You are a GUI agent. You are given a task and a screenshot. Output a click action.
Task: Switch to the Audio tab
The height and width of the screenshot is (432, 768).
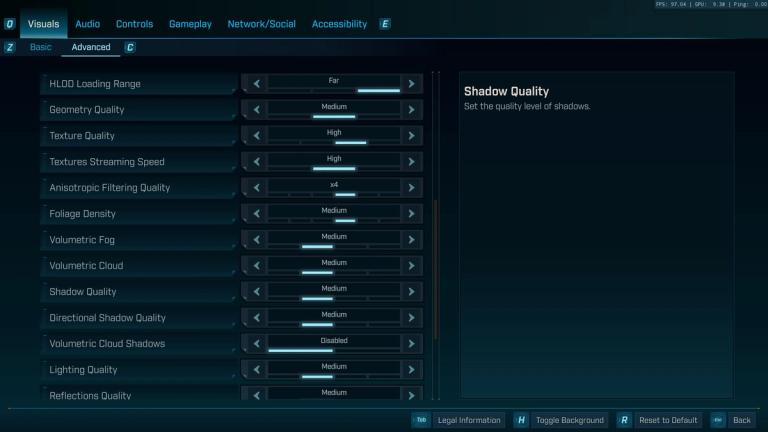(87, 24)
